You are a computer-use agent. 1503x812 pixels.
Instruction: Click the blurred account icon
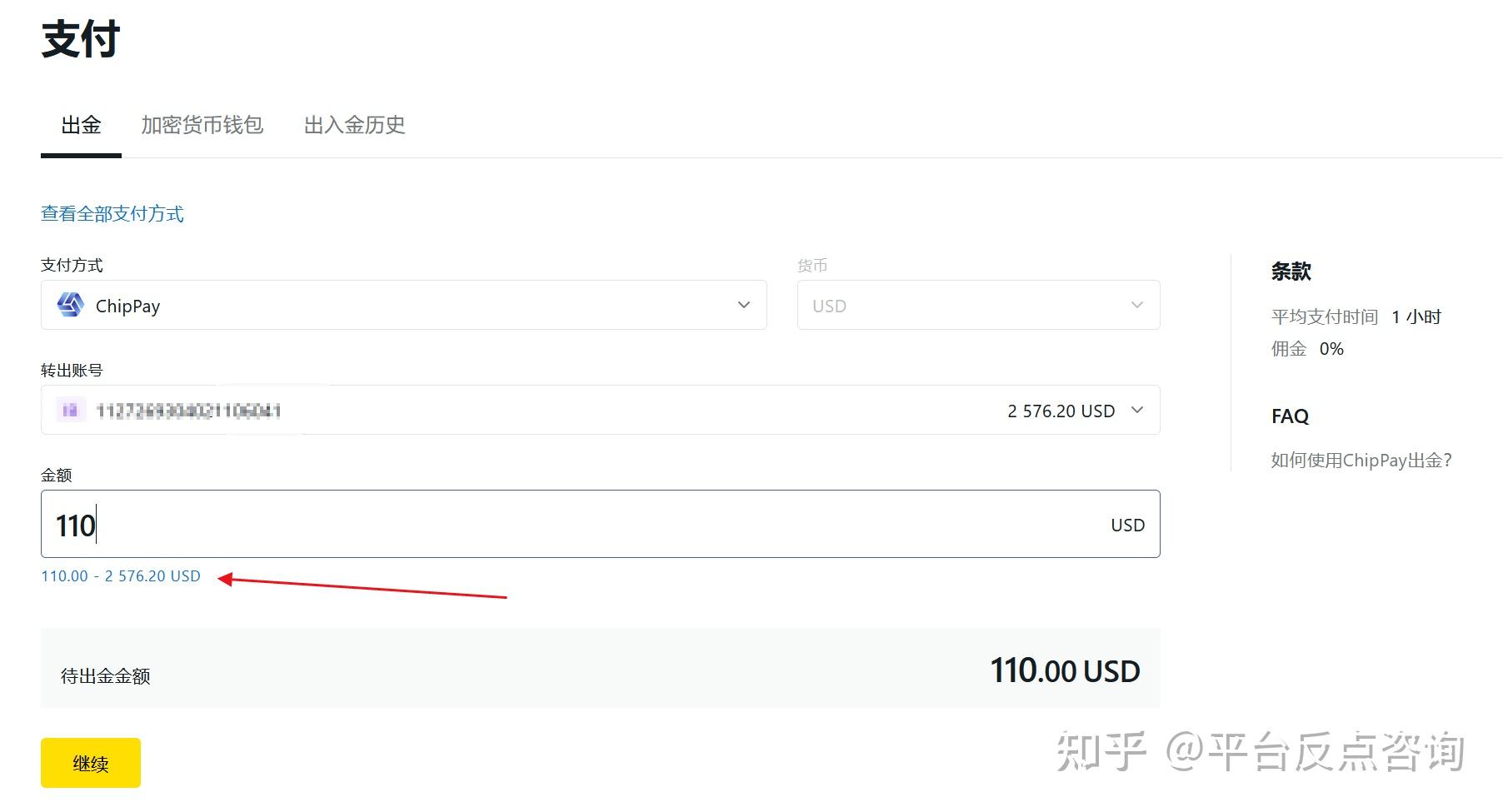[70, 410]
